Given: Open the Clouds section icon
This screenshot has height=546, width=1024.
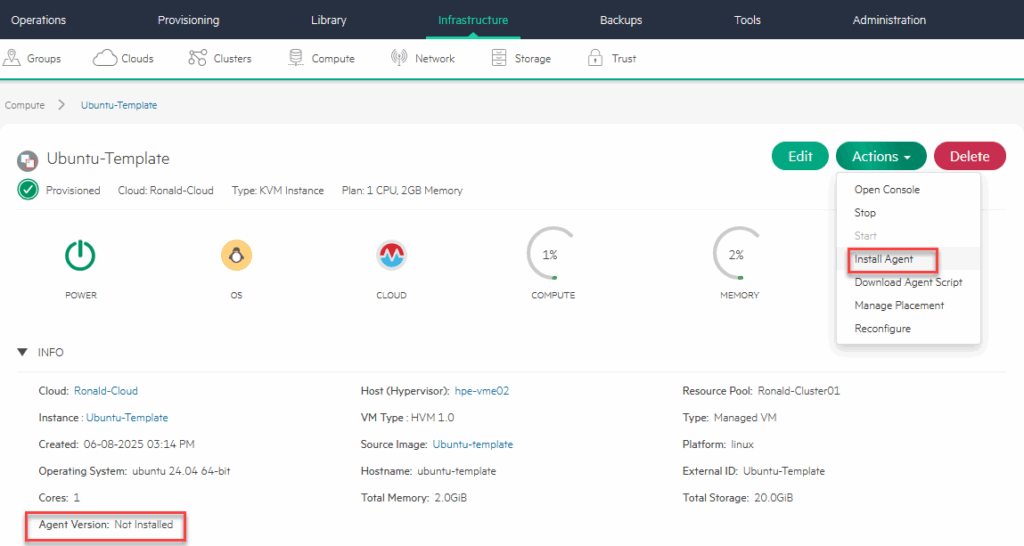Looking at the screenshot, I should pyautogui.click(x=105, y=58).
